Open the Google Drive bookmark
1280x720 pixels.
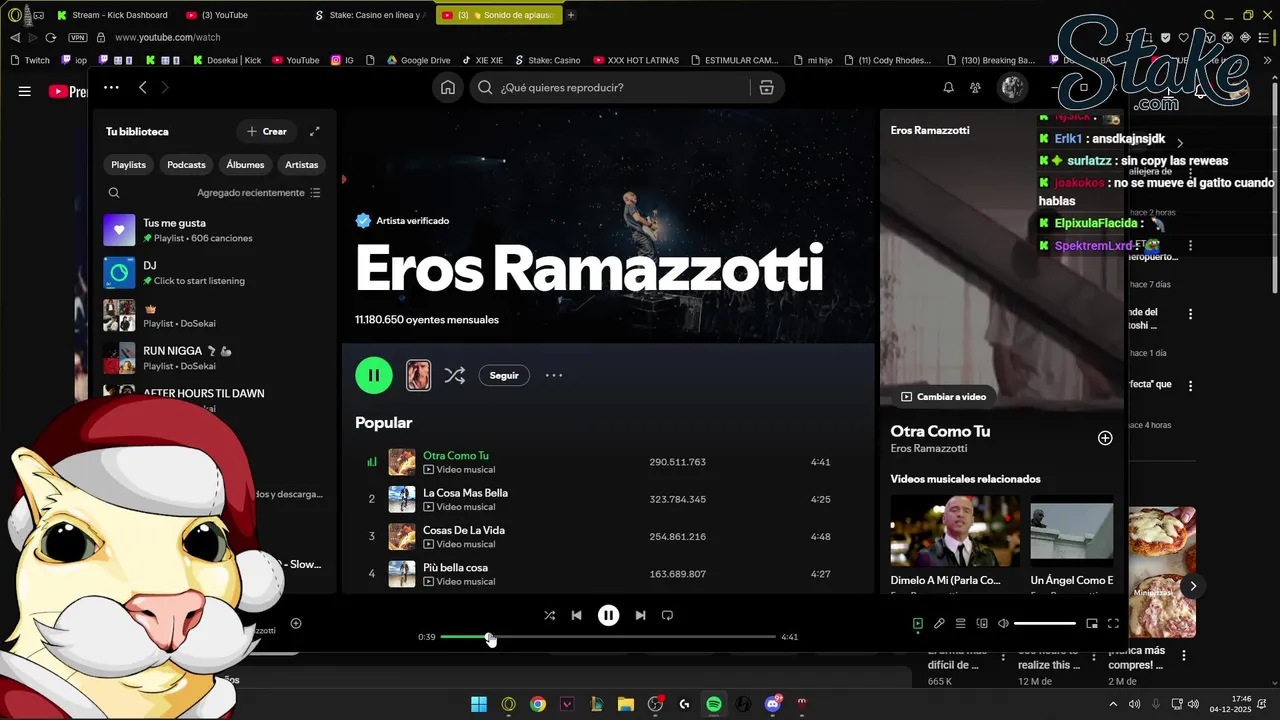click(x=418, y=60)
